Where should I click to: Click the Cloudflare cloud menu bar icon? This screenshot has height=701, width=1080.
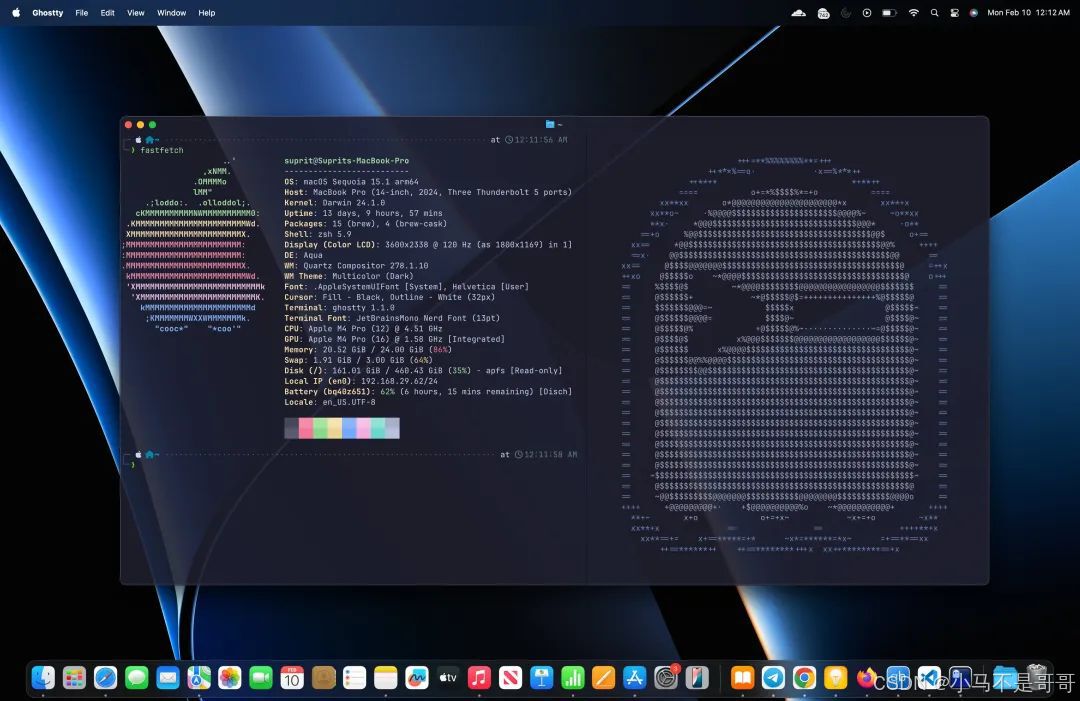tap(799, 12)
